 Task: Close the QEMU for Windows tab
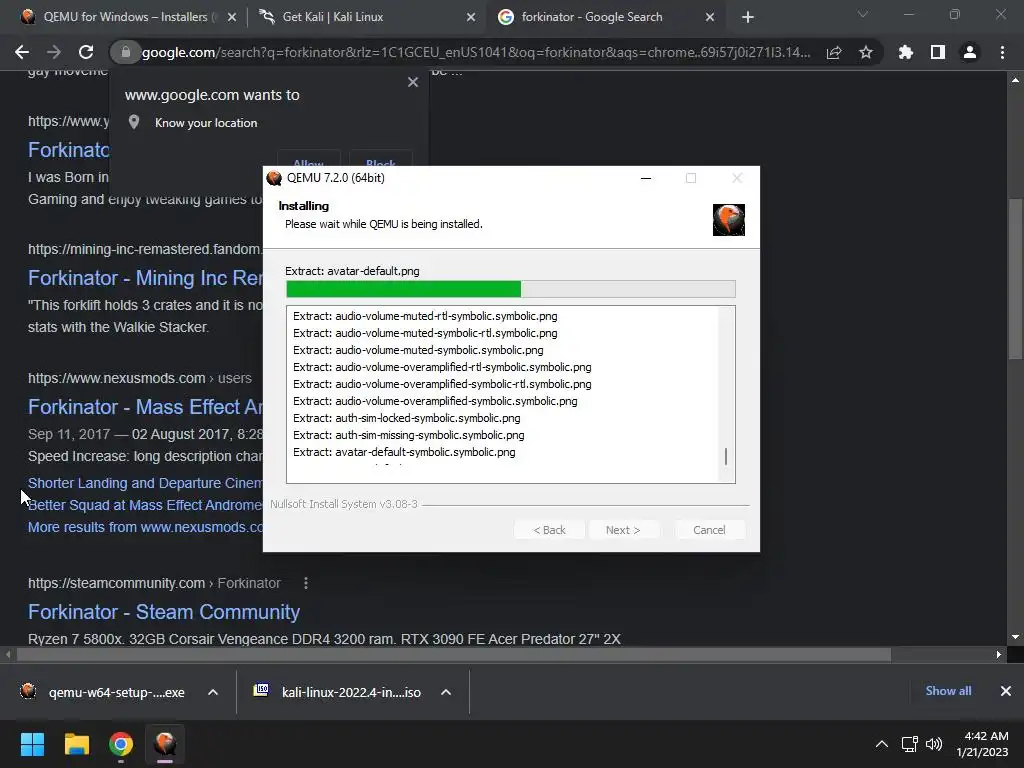click(232, 17)
